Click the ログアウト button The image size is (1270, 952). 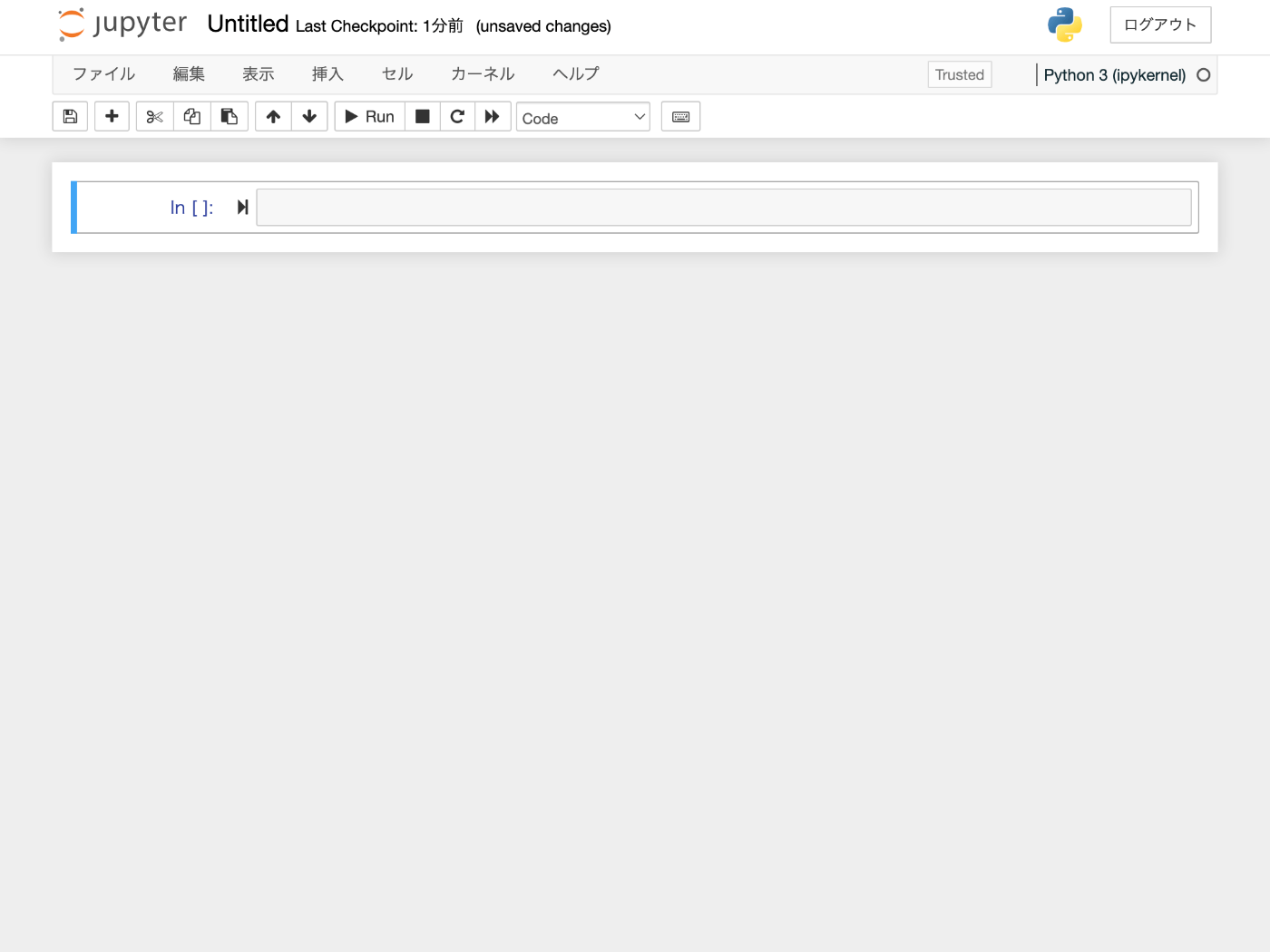1160,24
